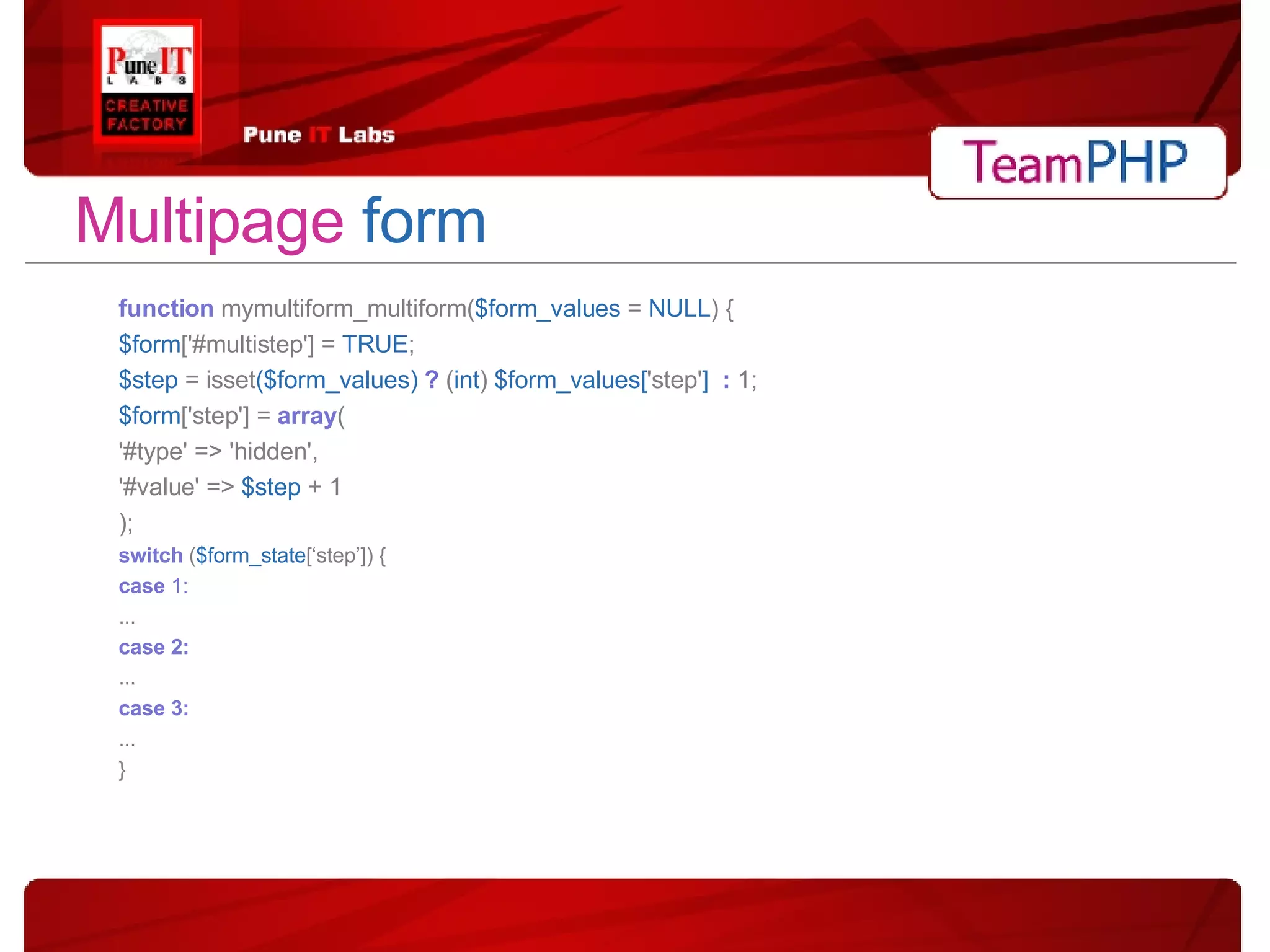
Task: Click the 'function' keyword in code
Action: click(x=166, y=309)
